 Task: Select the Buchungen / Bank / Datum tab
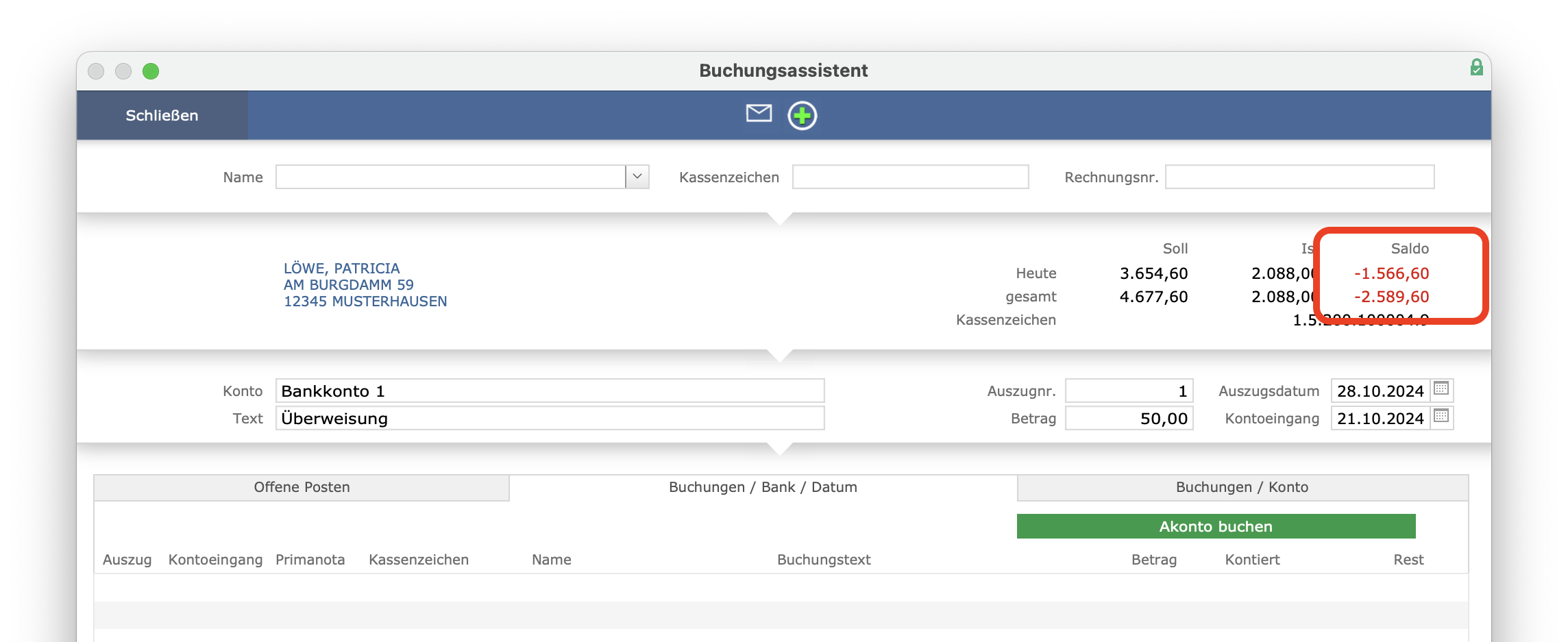click(x=763, y=487)
